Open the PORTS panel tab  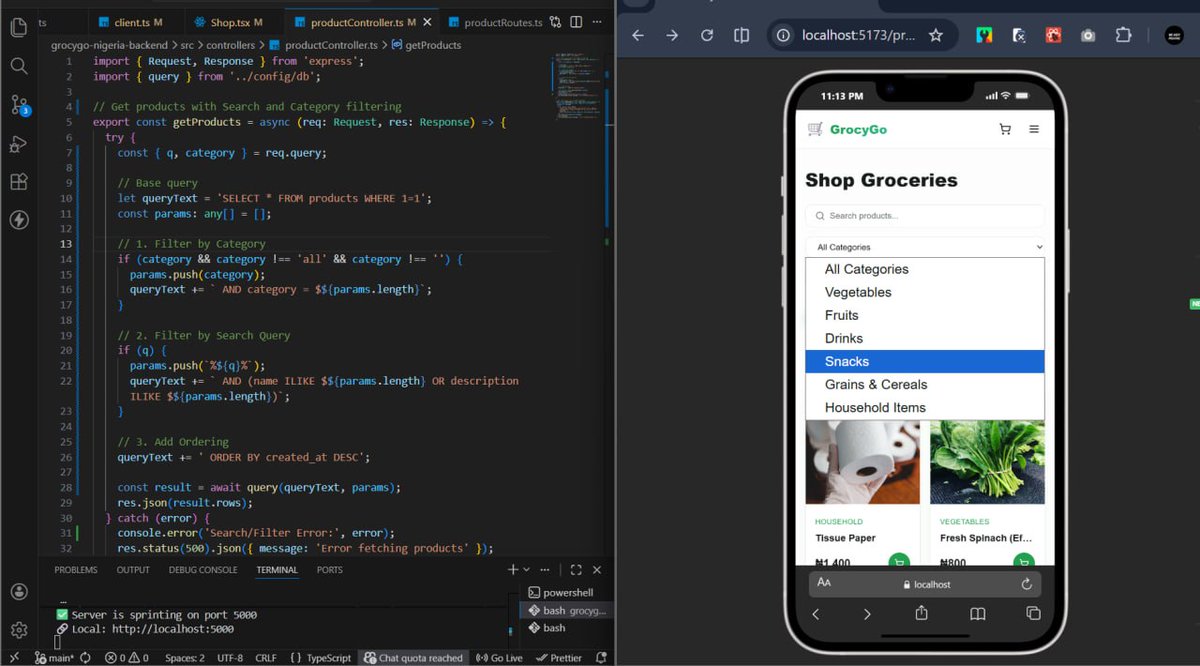click(x=330, y=570)
